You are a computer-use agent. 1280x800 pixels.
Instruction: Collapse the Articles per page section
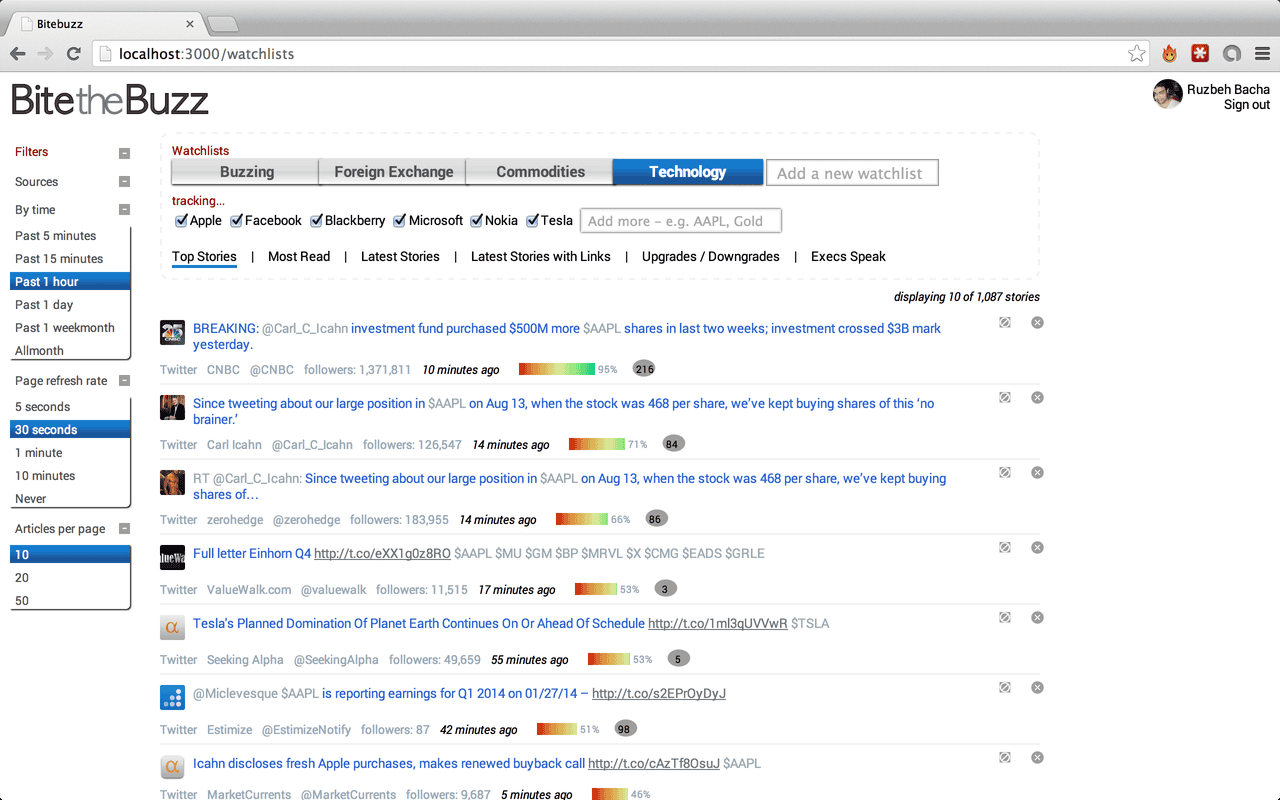(x=124, y=529)
